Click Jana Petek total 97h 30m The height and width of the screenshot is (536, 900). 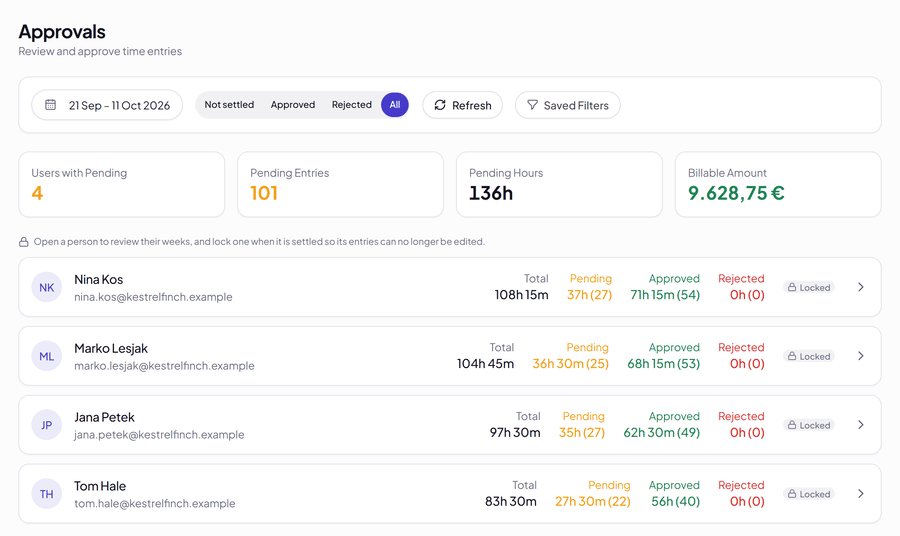[515, 433]
